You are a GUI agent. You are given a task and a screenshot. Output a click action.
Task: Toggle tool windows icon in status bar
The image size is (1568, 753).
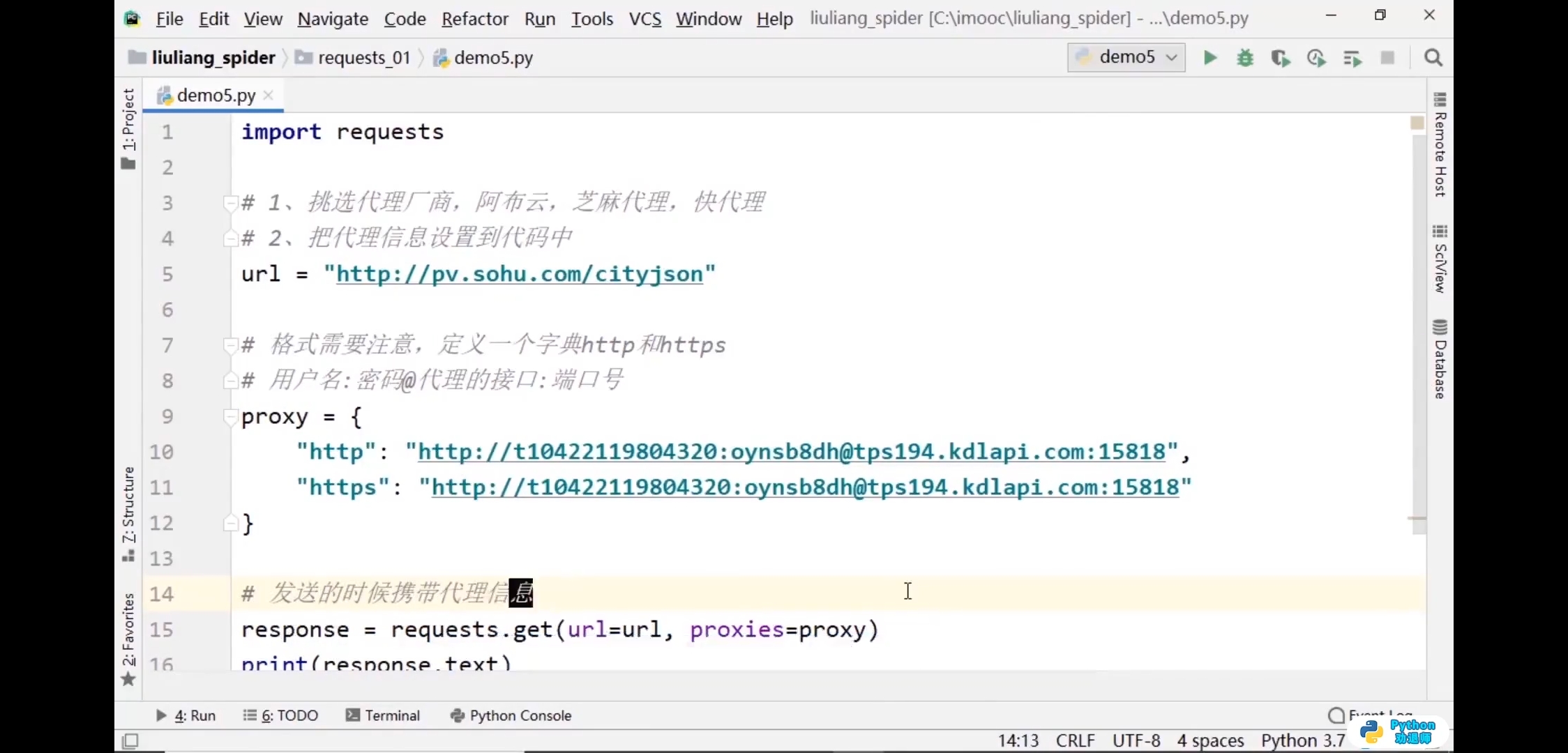(x=130, y=740)
